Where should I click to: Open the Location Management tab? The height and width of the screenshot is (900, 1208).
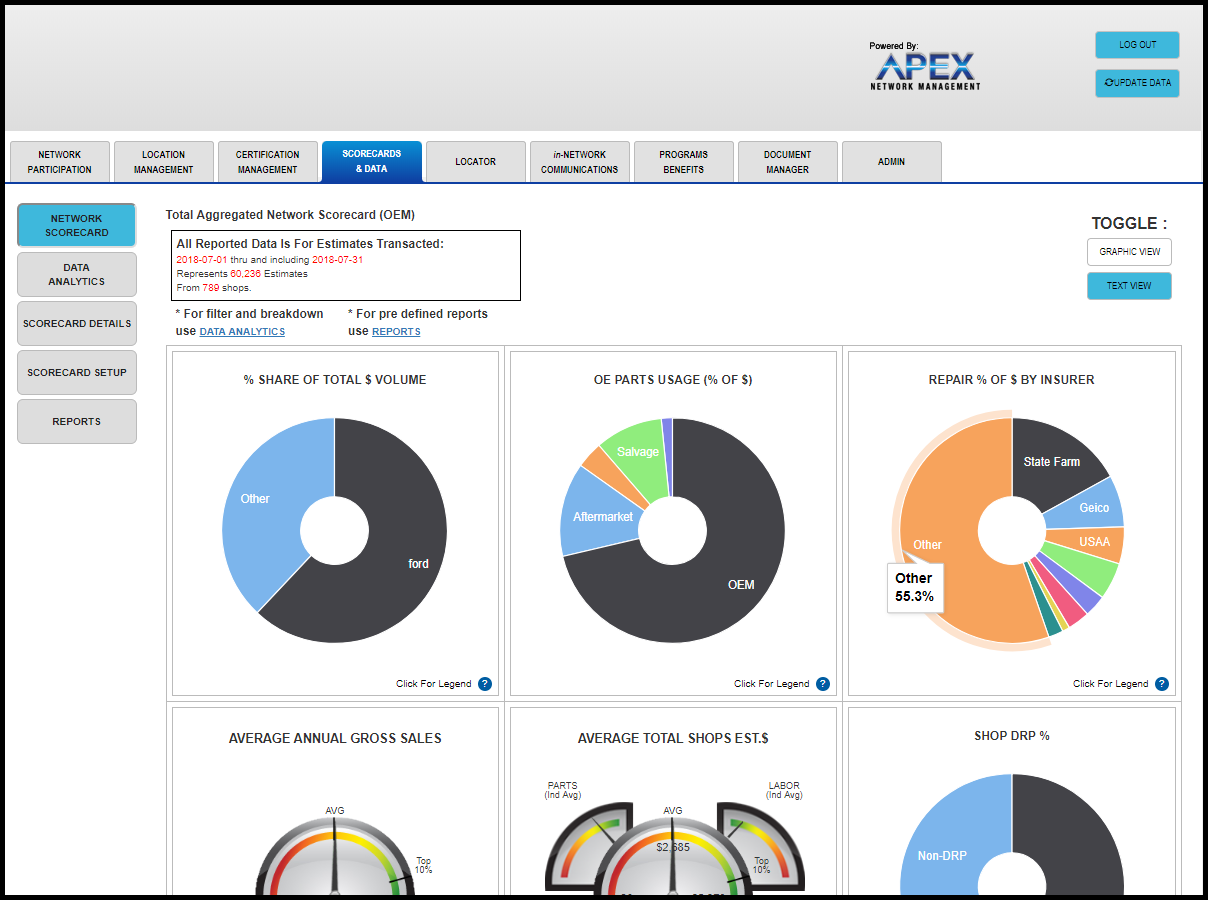pyautogui.click(x=164, y=162)
